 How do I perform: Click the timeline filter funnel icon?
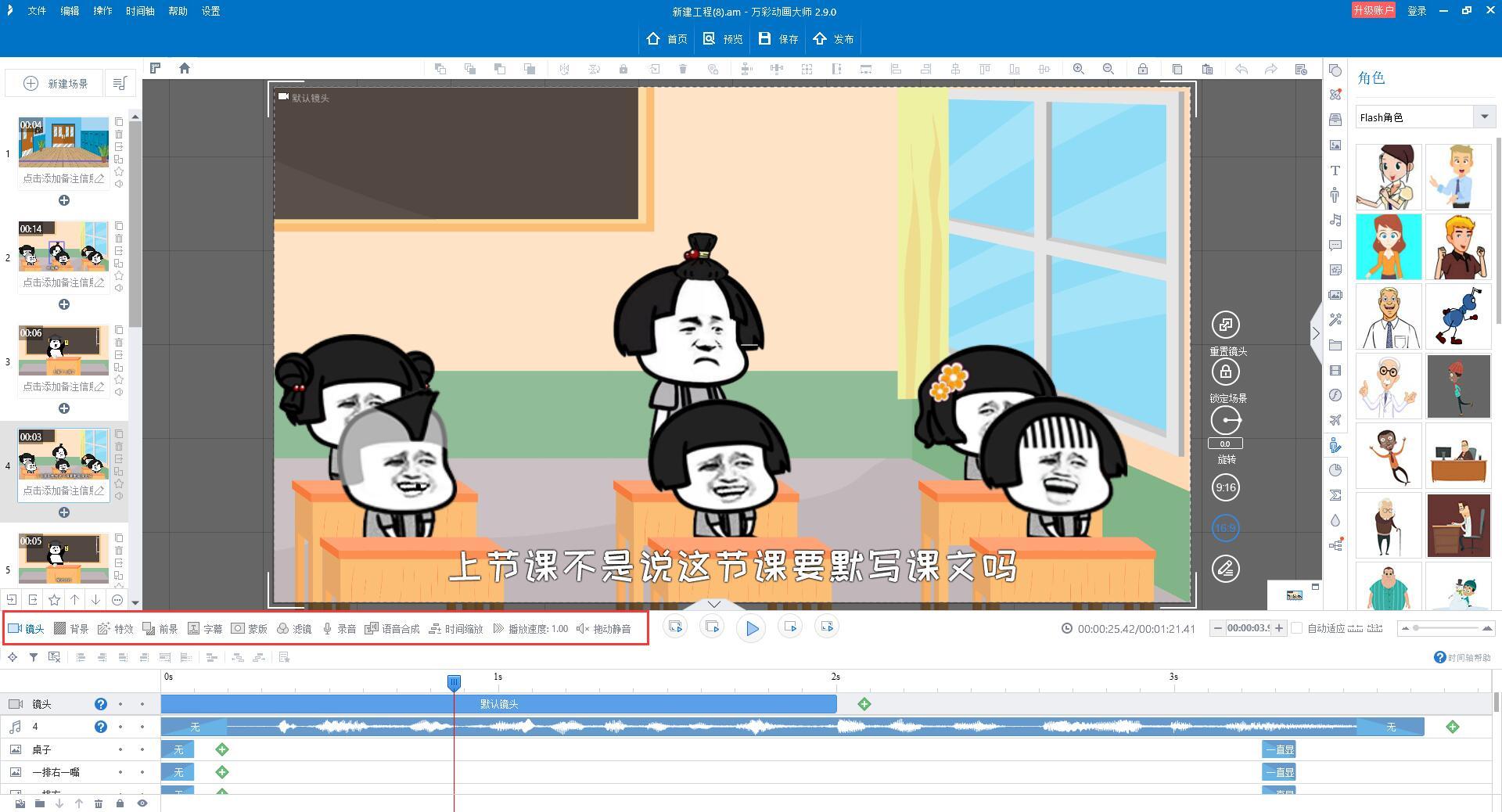(34, 657)
